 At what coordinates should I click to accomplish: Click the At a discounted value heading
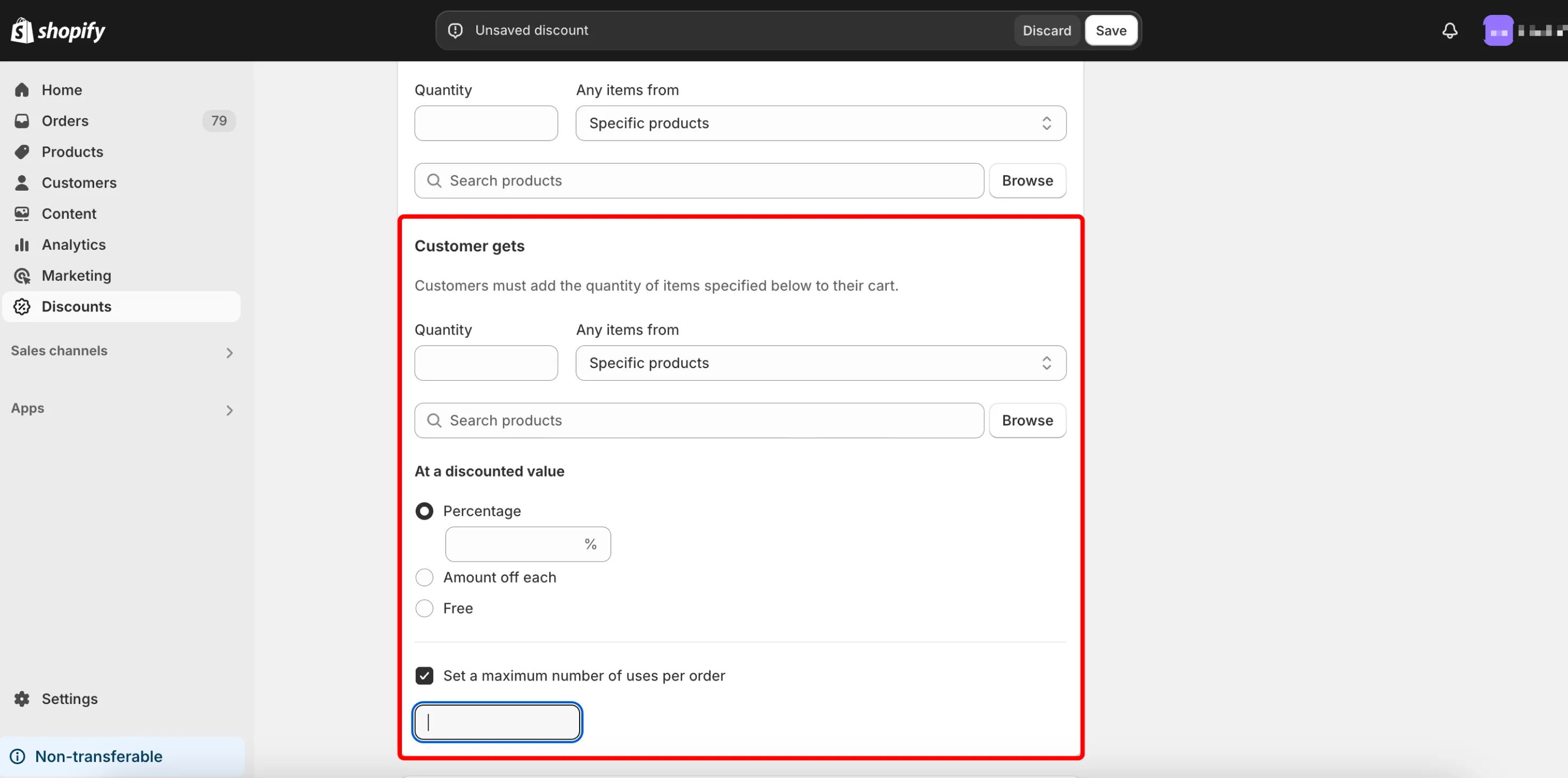pyautogui.click(x=489, y=471)
